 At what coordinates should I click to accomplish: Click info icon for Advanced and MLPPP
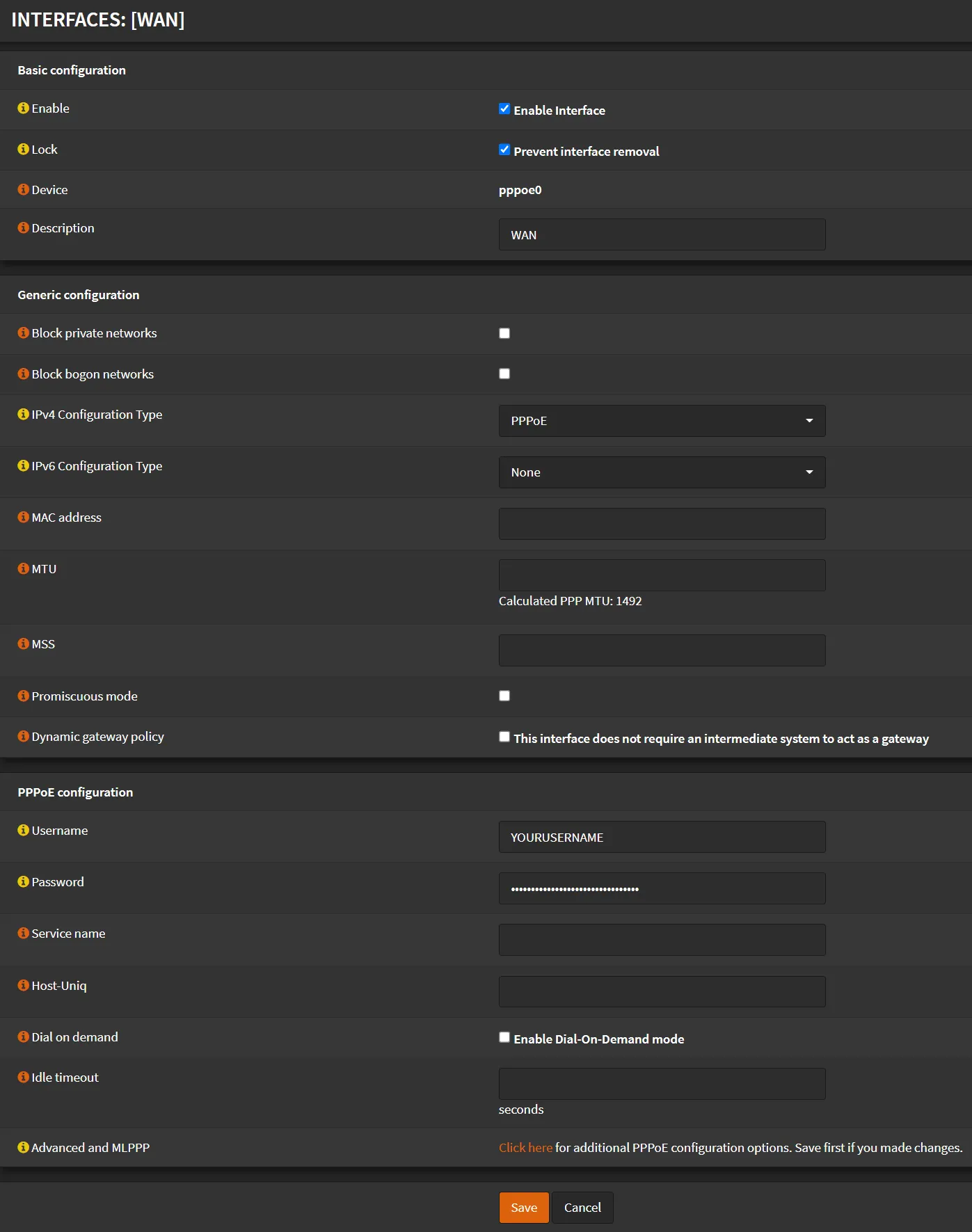[23, 1148]
